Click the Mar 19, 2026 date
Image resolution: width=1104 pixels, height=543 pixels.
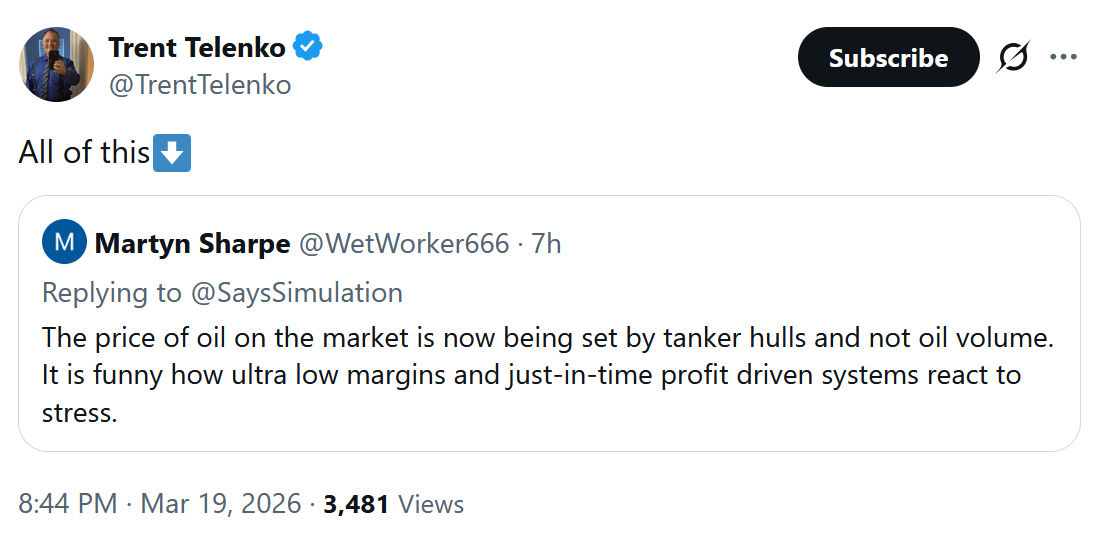(220, 504)
